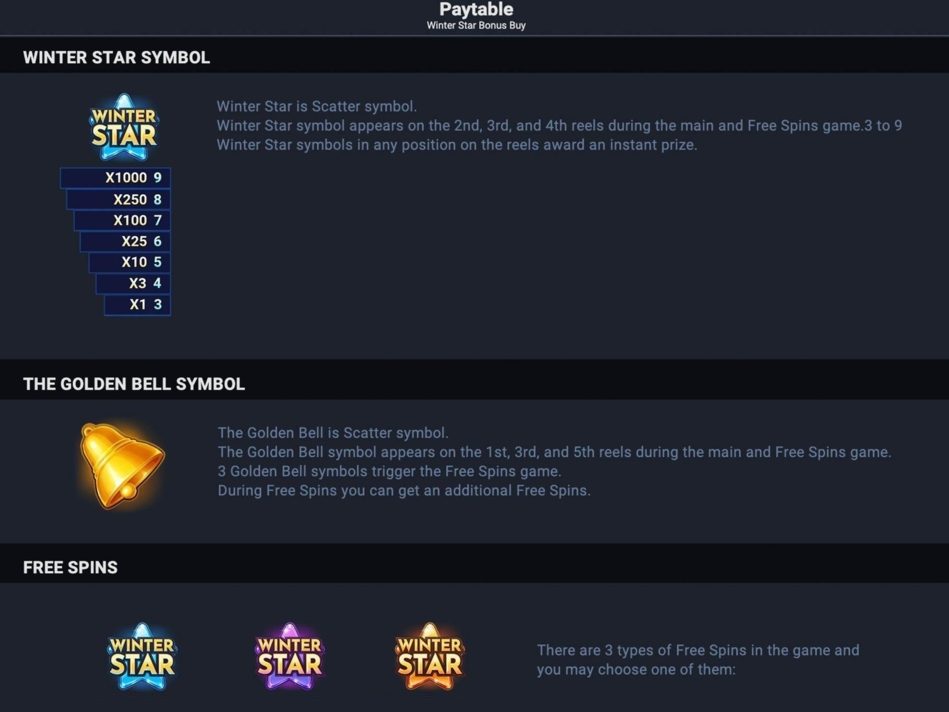Viewport: 949px width, 712px height.
Task: Click the X1000 9 payout row
Action: [115, 177]
